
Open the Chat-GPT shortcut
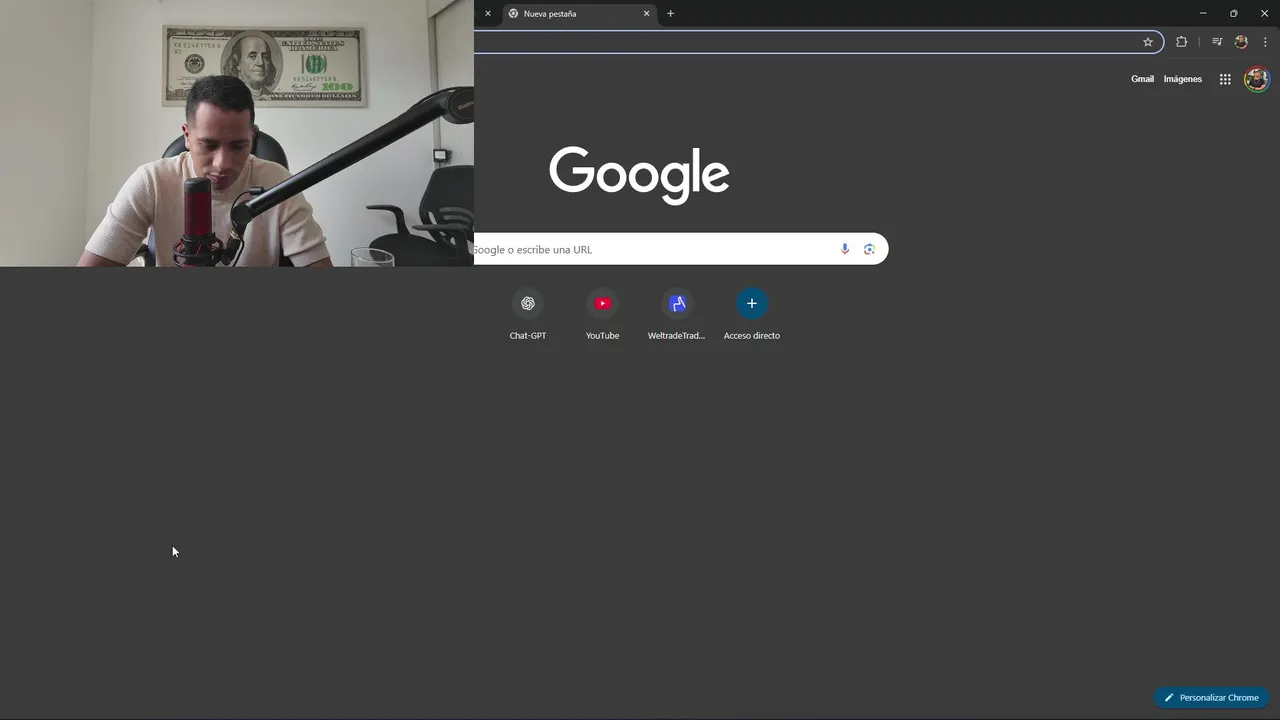pyautogui.click(x=528, y=314)
